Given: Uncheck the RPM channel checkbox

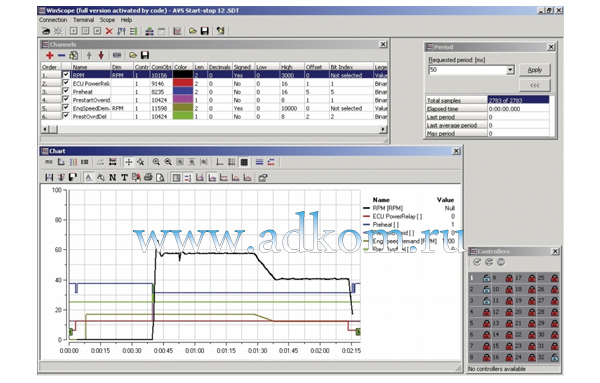Looking at the screenshot, I should click(x=66, y=75).
